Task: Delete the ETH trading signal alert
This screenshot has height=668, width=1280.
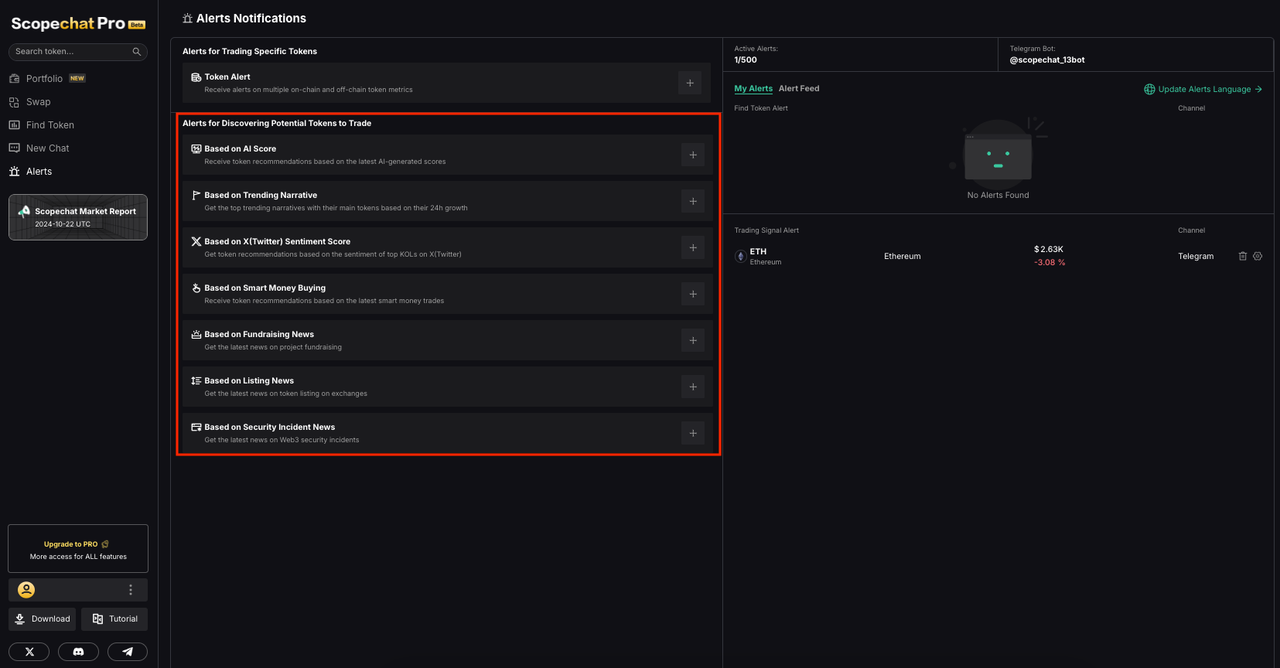Action: [x=1243, y=256]
